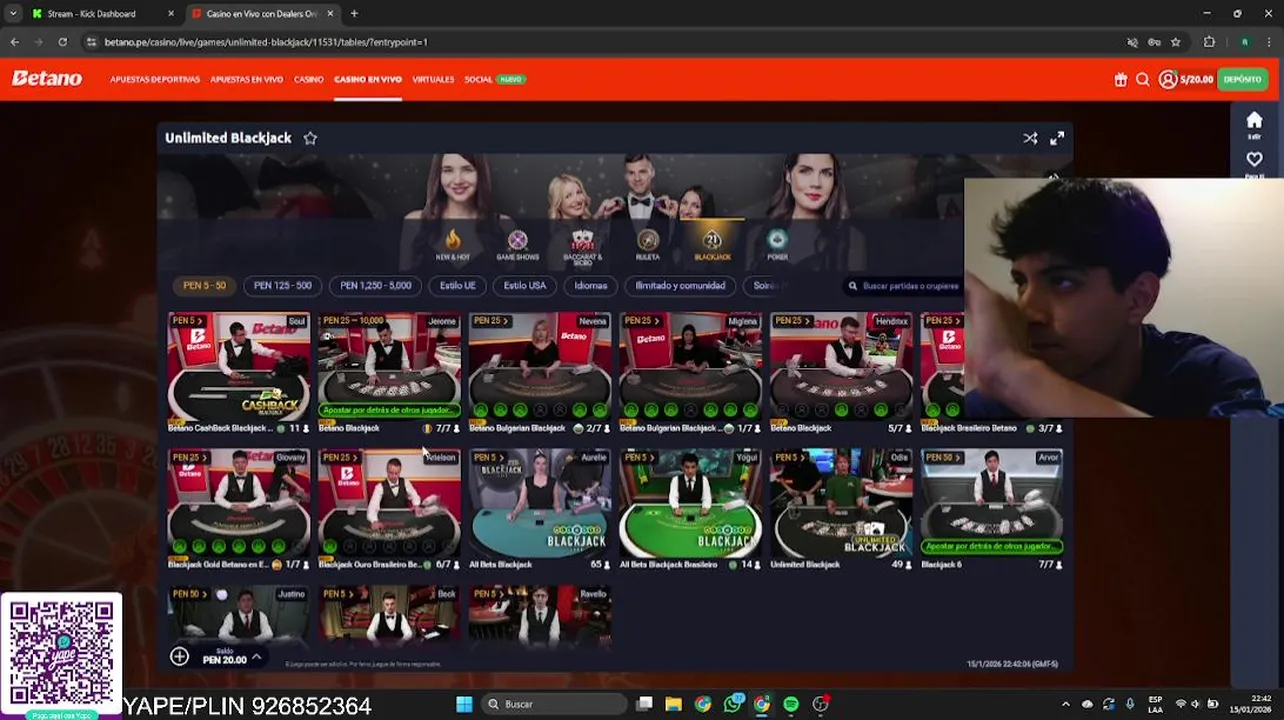Open the Baccarat & Sicbo category
Image resolution: width=1284 pixels, height=720 pixels.
pos(582,245)
